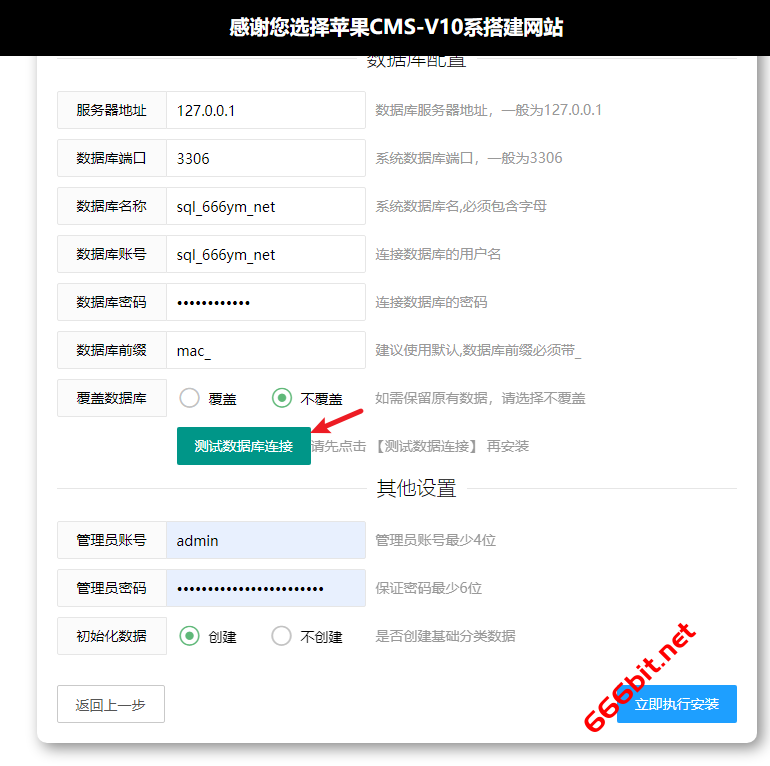Click hint text 连接数据库的用户名

click(438, 254)
